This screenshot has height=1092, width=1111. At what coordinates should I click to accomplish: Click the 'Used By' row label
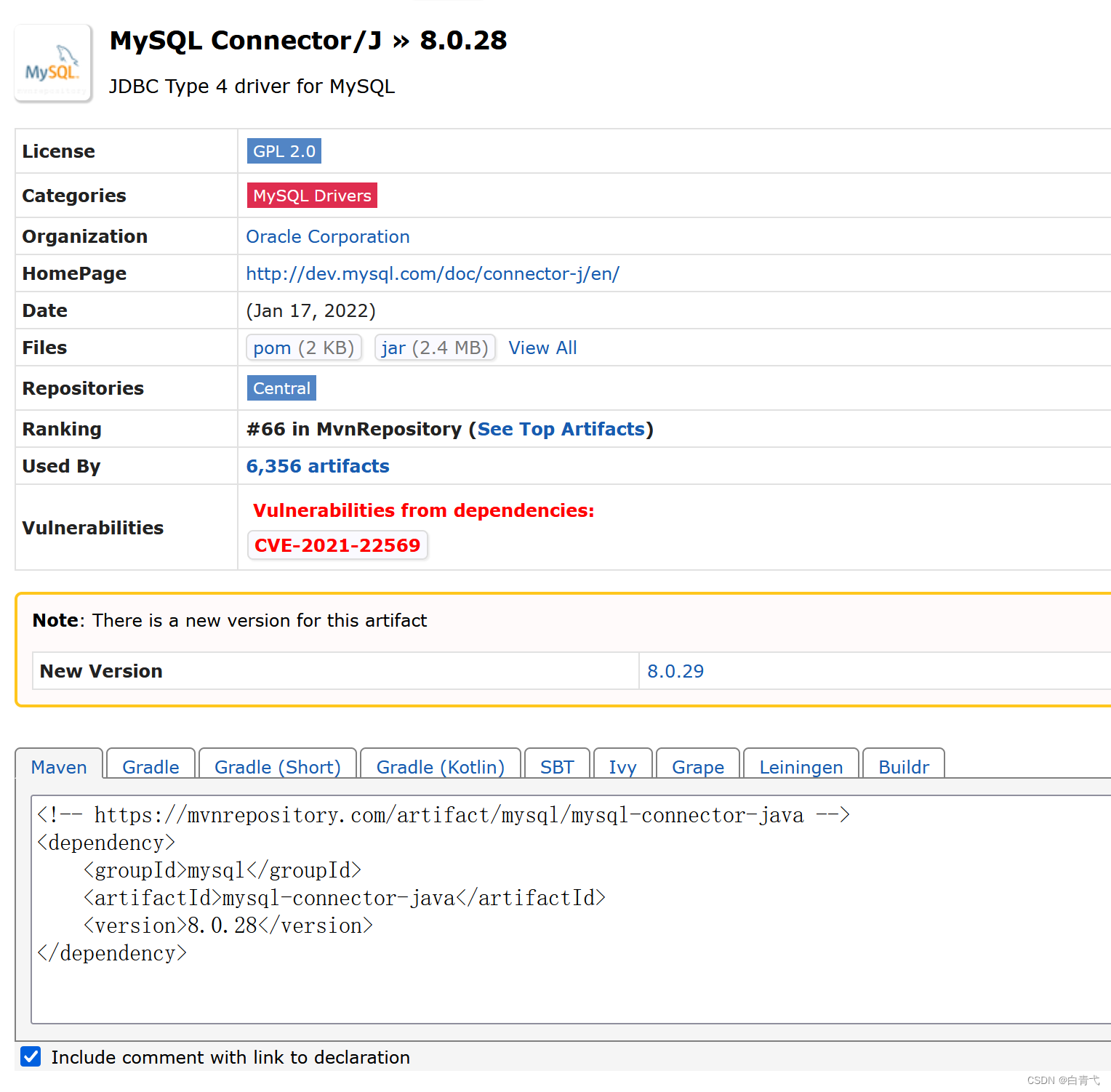[x=61, y=467]
